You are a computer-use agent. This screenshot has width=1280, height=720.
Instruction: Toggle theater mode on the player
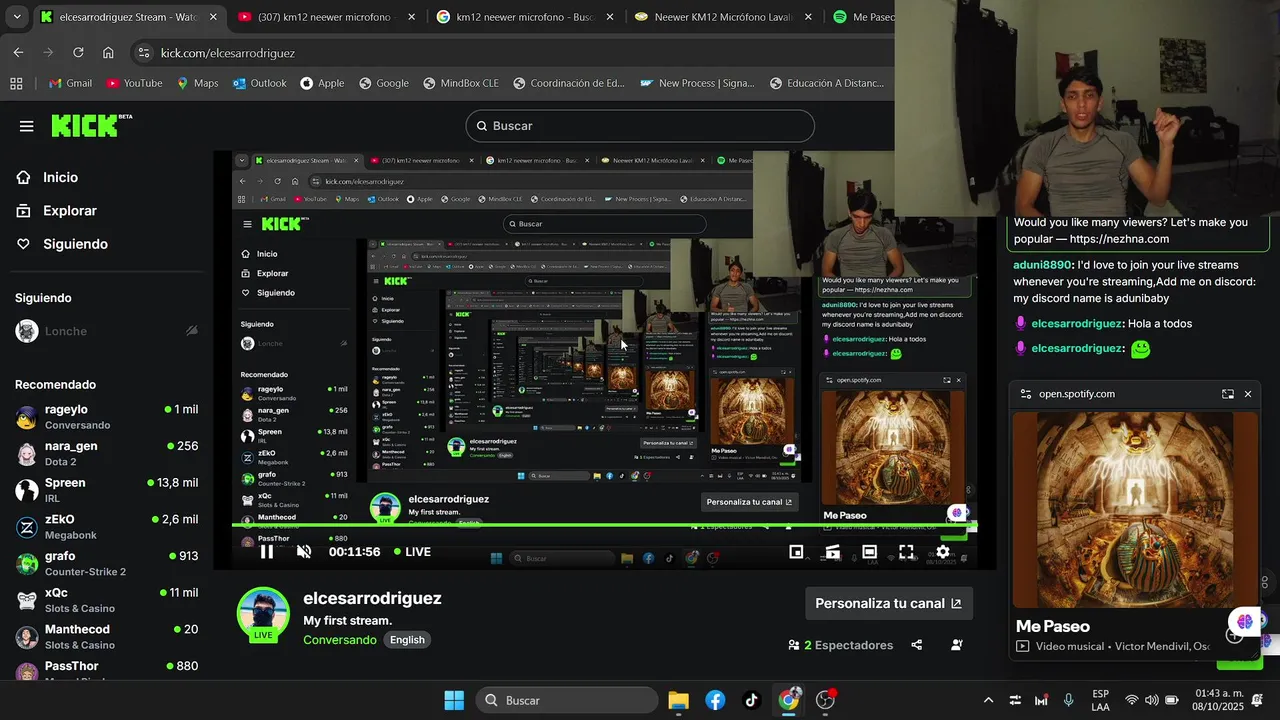point(869,551)
